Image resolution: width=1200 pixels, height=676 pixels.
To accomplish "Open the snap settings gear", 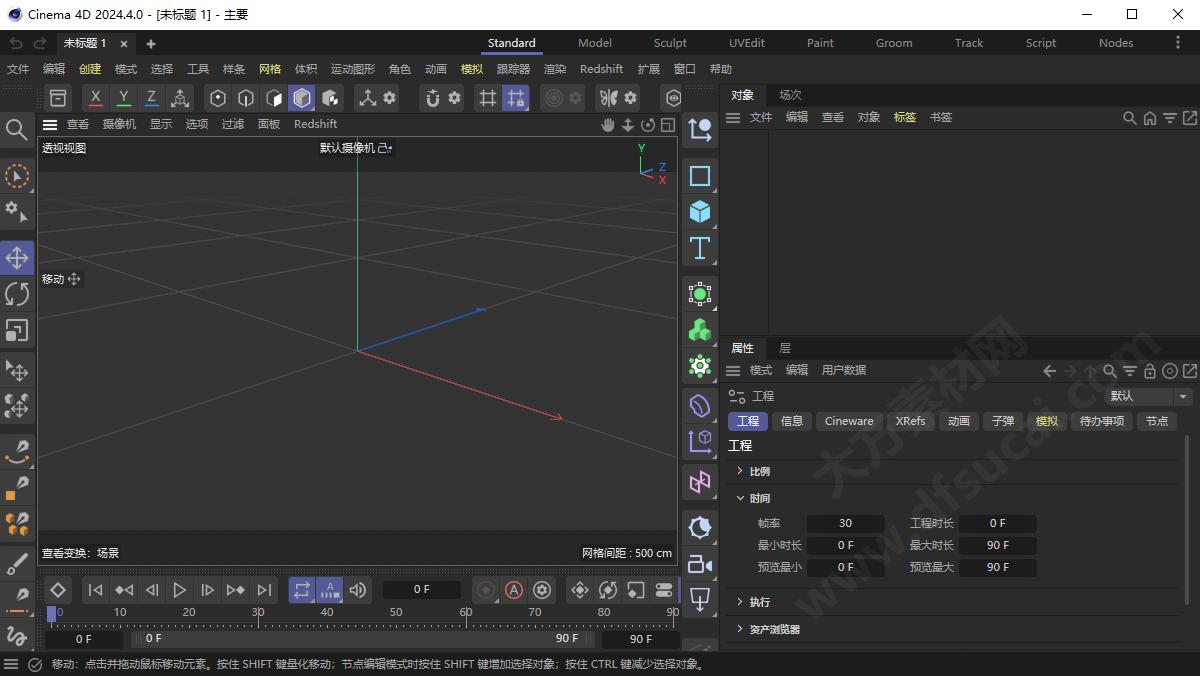I will [454, 98].
